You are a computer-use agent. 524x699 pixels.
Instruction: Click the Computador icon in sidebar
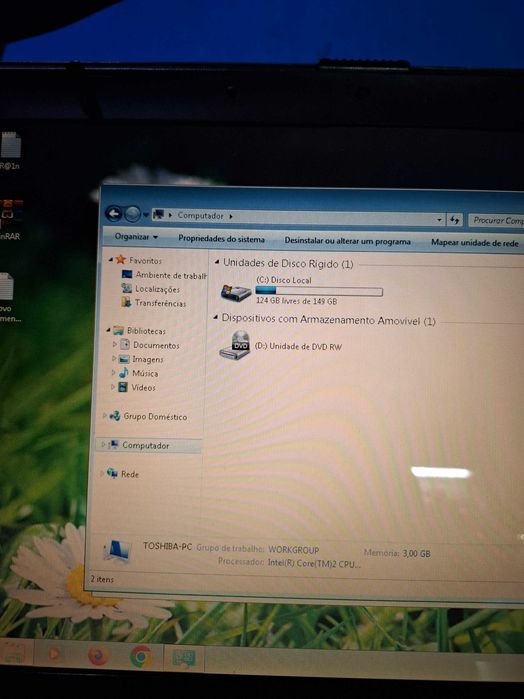[114, 444]
